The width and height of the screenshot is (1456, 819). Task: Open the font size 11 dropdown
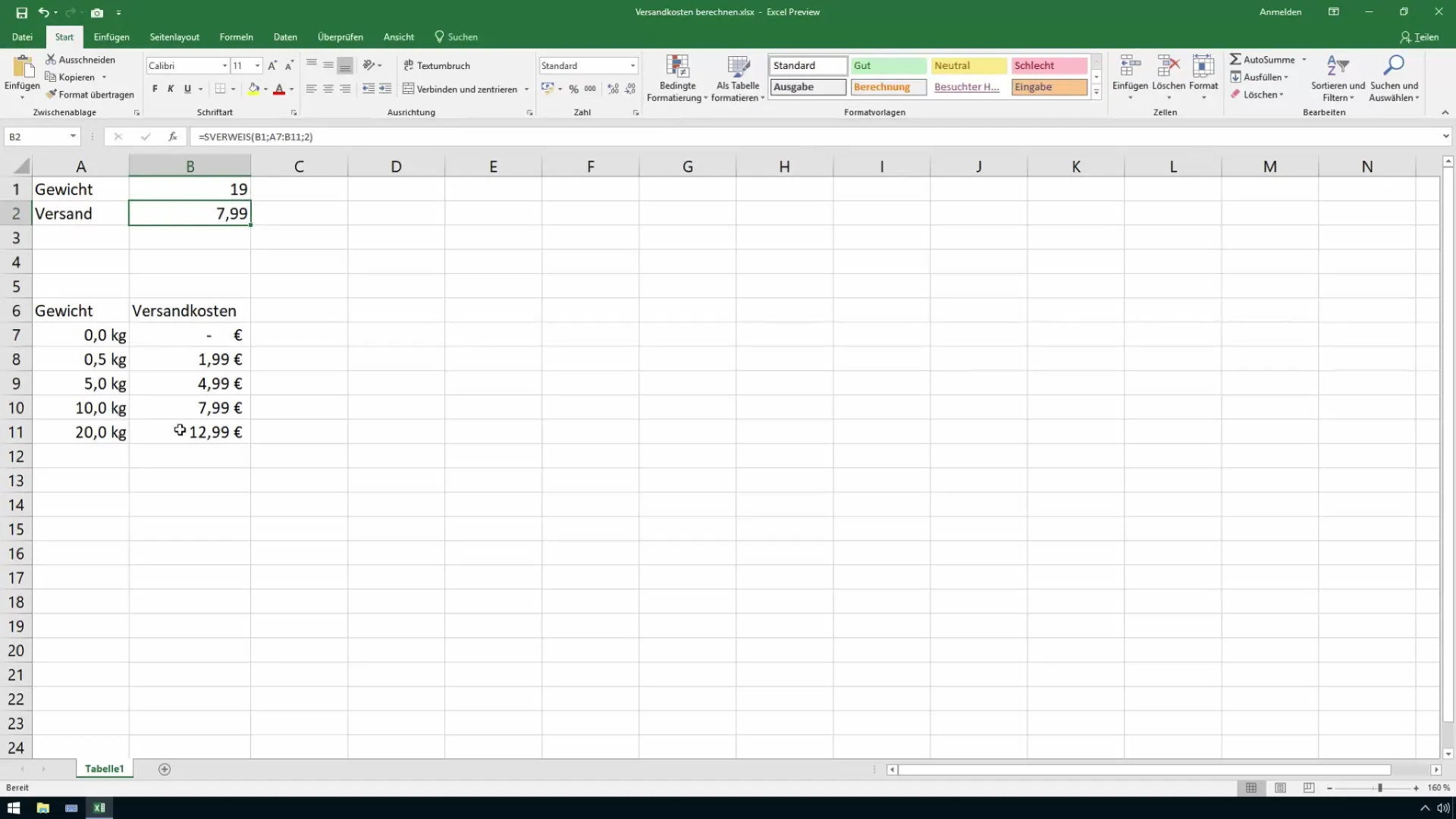point(257,66)
